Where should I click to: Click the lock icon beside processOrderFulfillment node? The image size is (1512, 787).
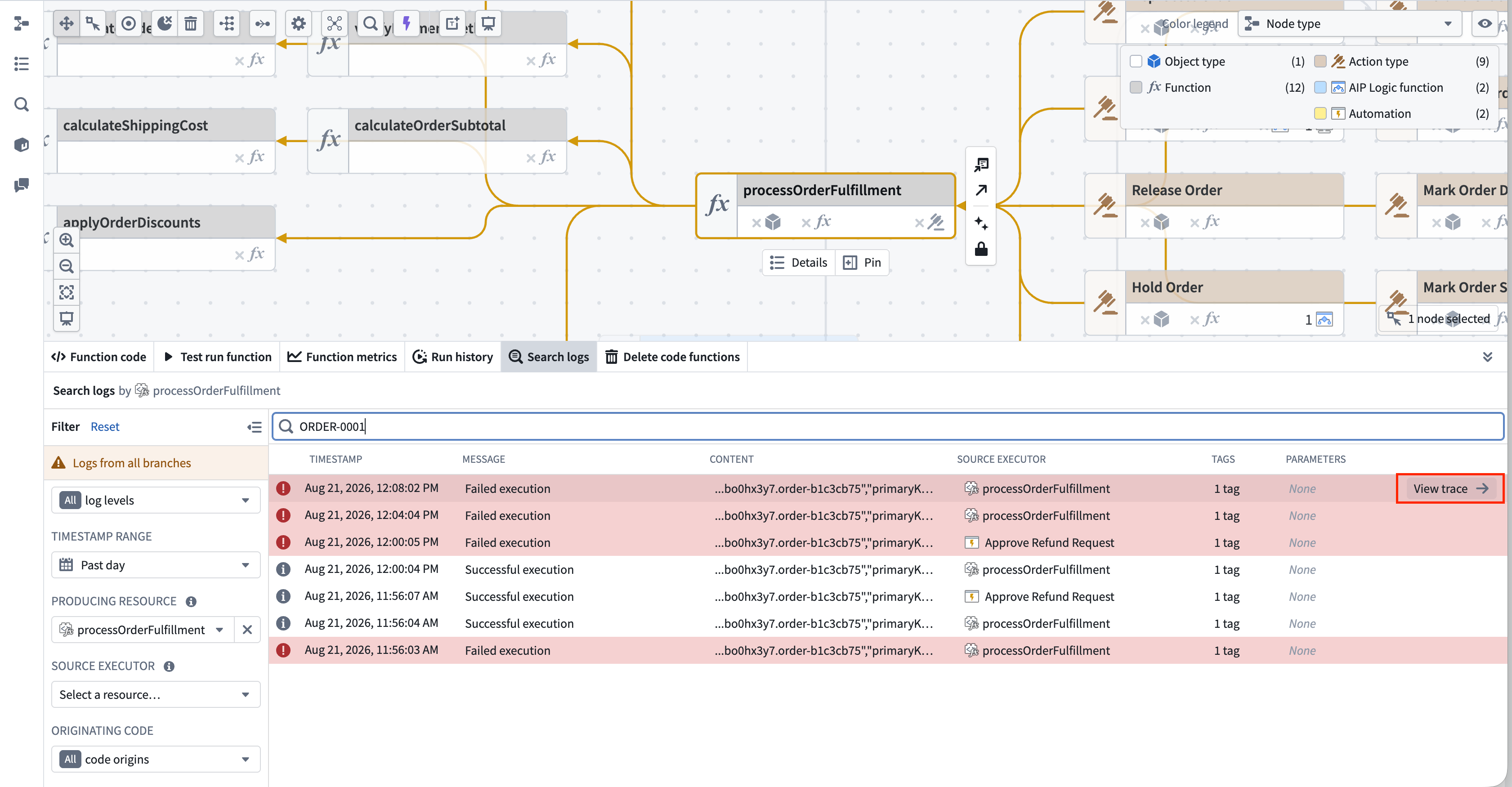981,250
